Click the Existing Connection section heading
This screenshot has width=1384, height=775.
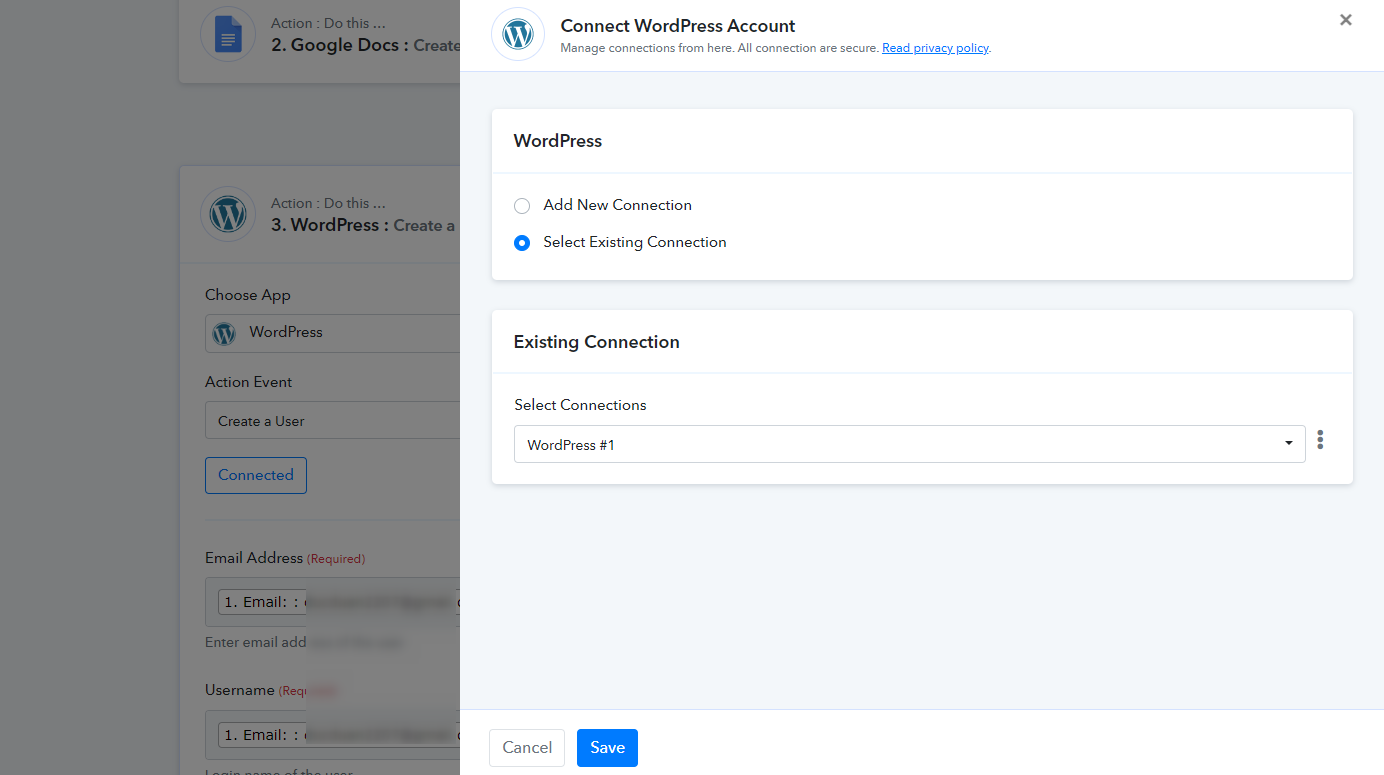596,342
